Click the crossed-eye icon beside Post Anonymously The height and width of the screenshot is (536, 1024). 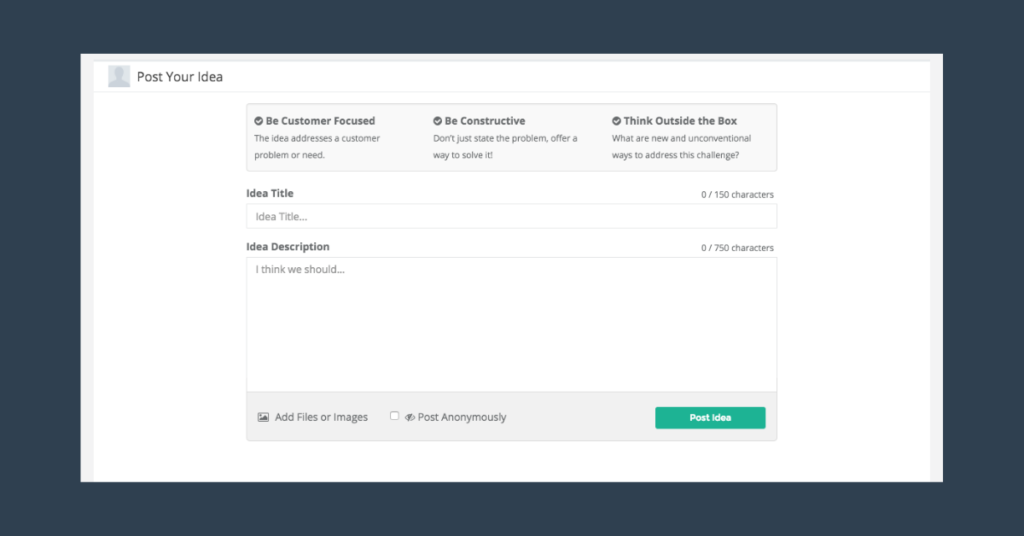(409, 417)
